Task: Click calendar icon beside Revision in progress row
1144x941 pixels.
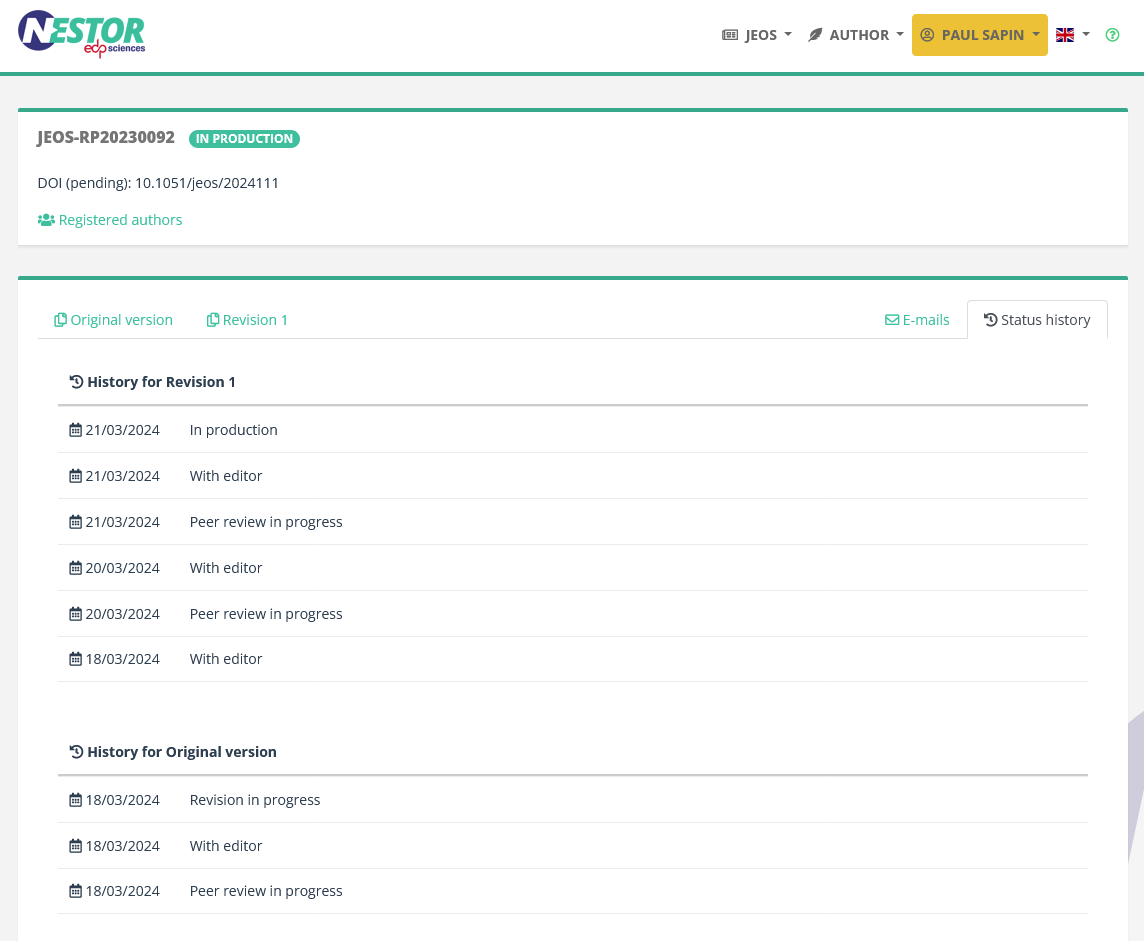Action: 75,799
